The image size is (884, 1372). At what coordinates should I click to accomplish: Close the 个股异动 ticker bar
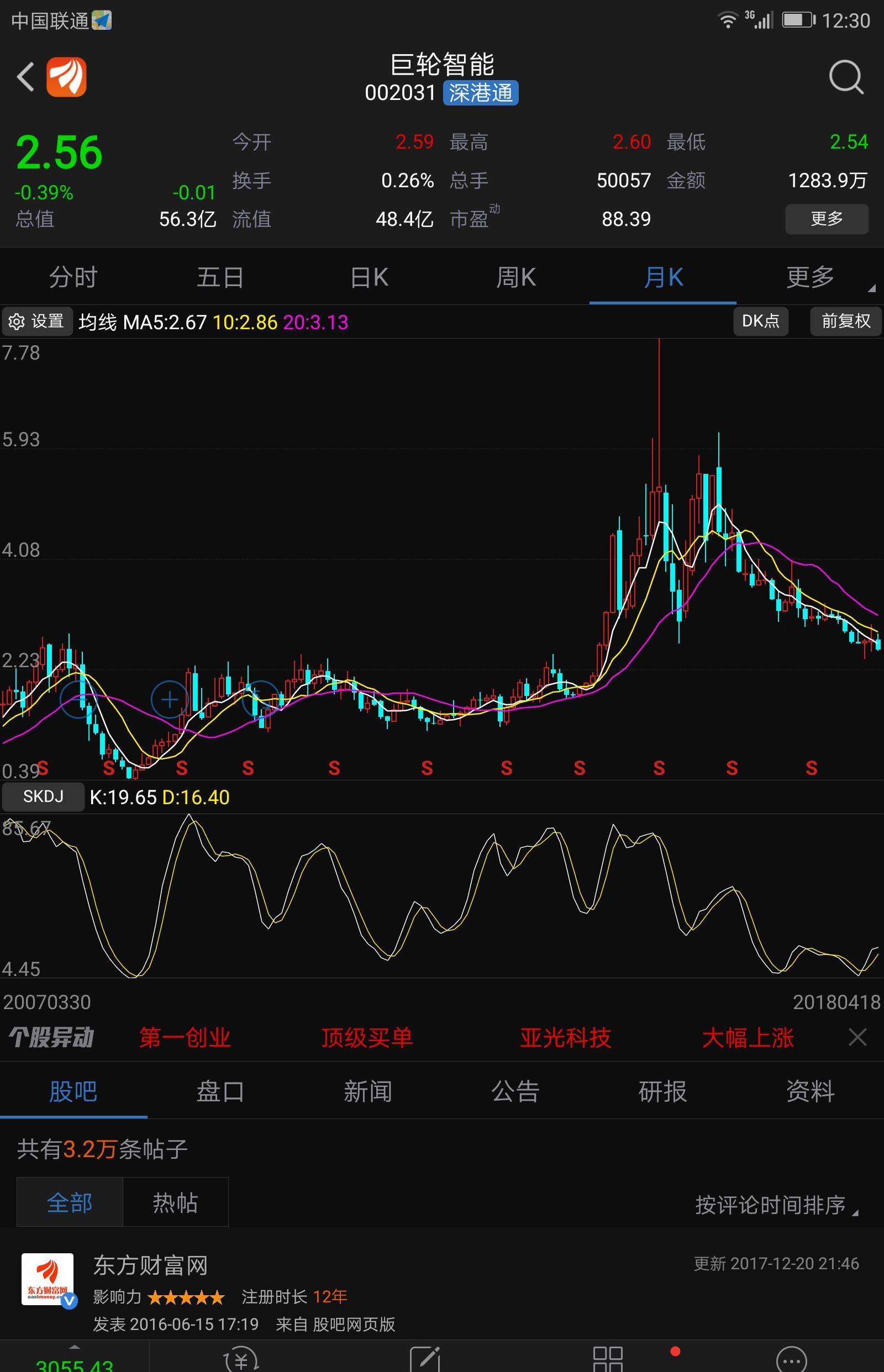(x=857, y=1037)
